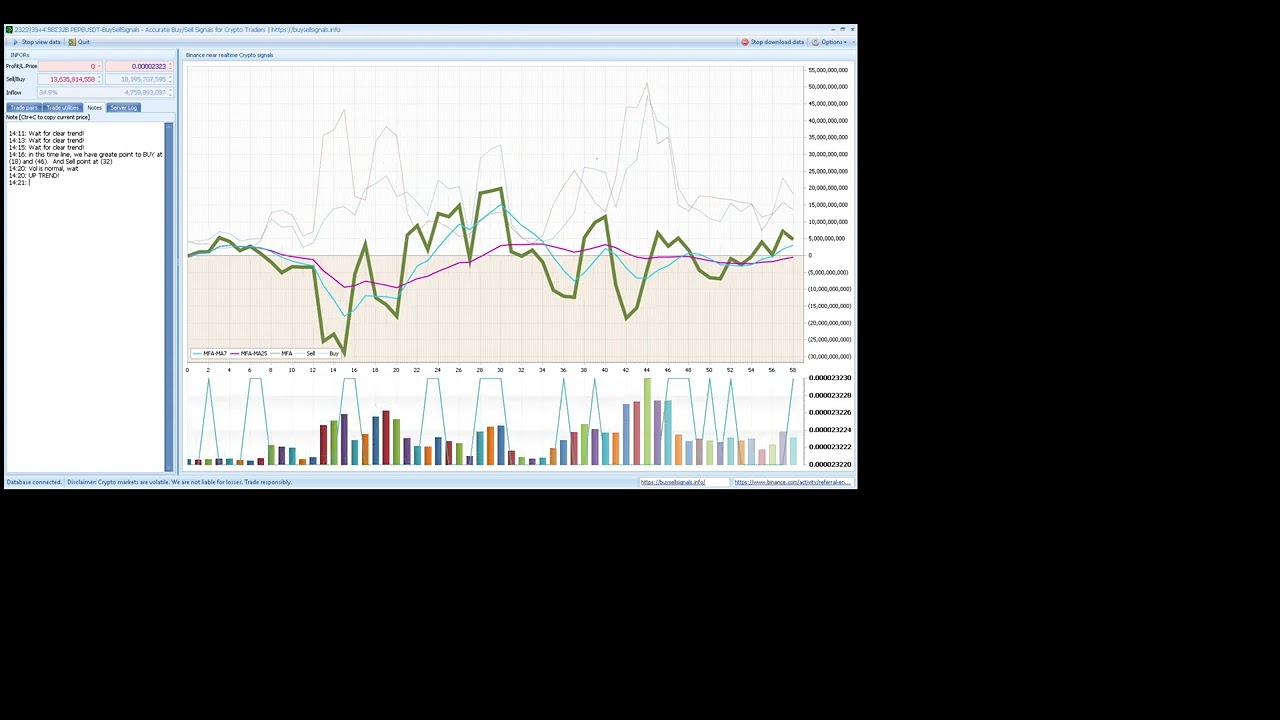Click the 0.000023230 price axis label

(x=829, y=378)
